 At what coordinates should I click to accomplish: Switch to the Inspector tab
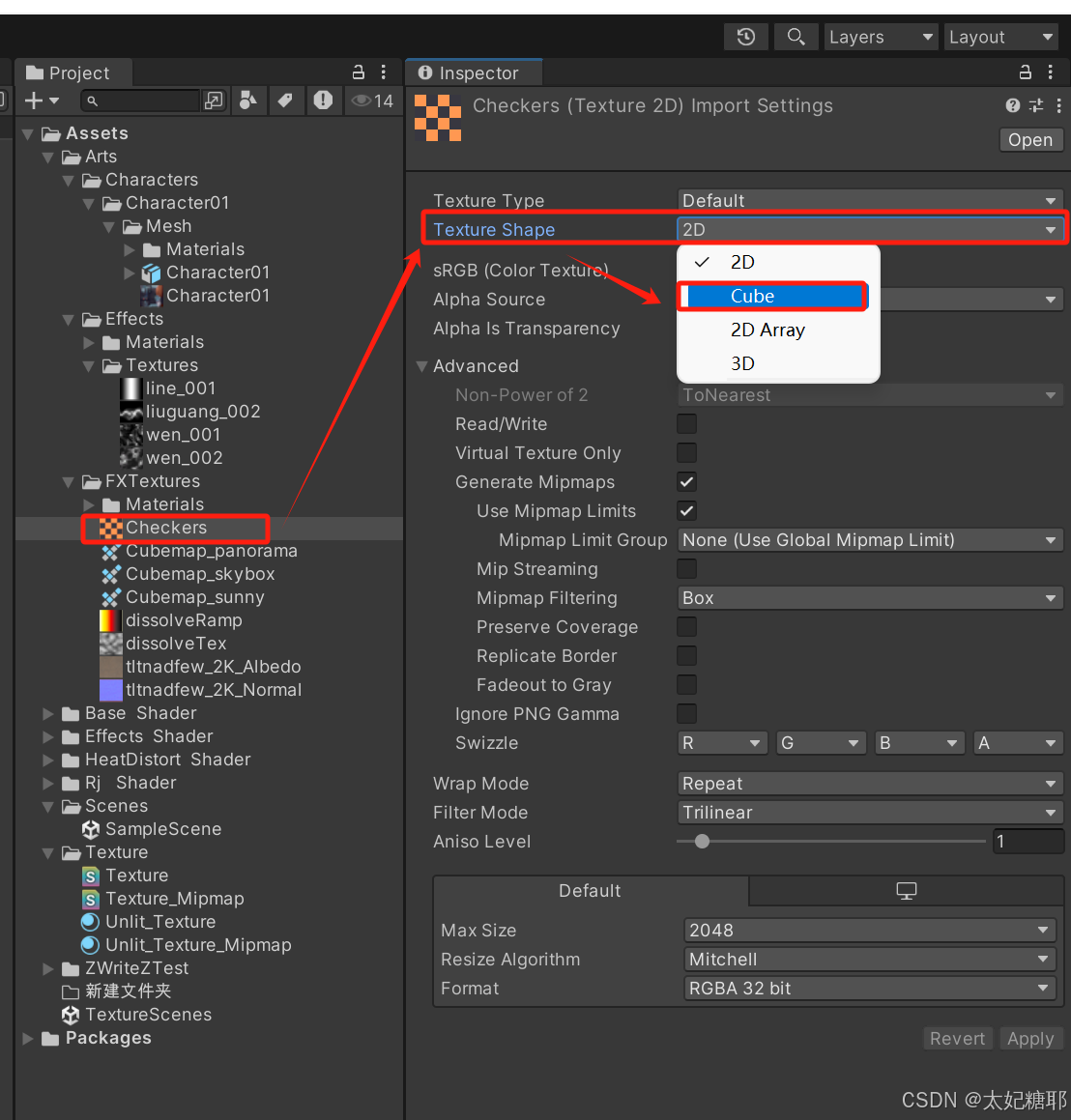[474, 72]
